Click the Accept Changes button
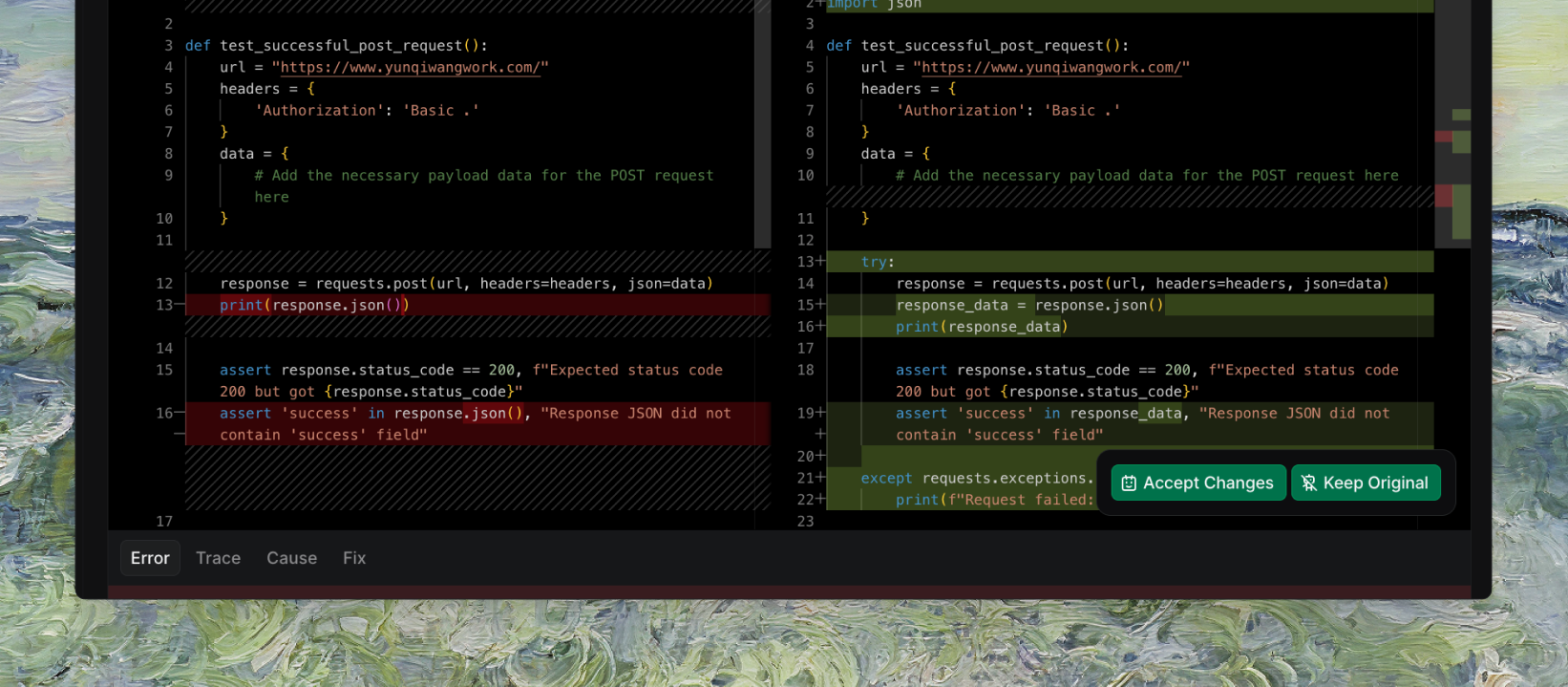The image size is (1568, 687). click(x=1198, y=483)
